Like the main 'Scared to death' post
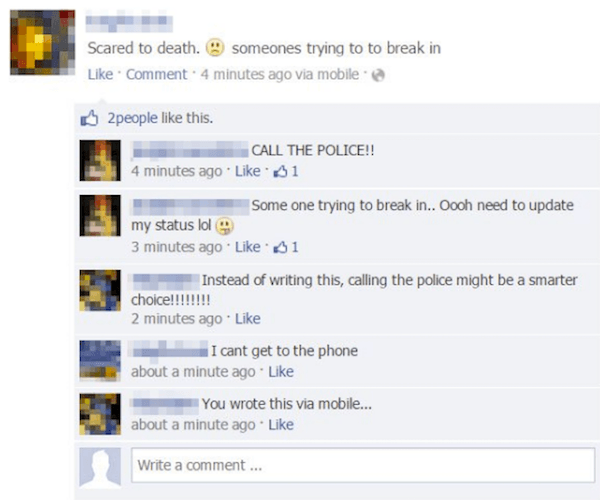The image size is (600, 500). tap(100, 74)
